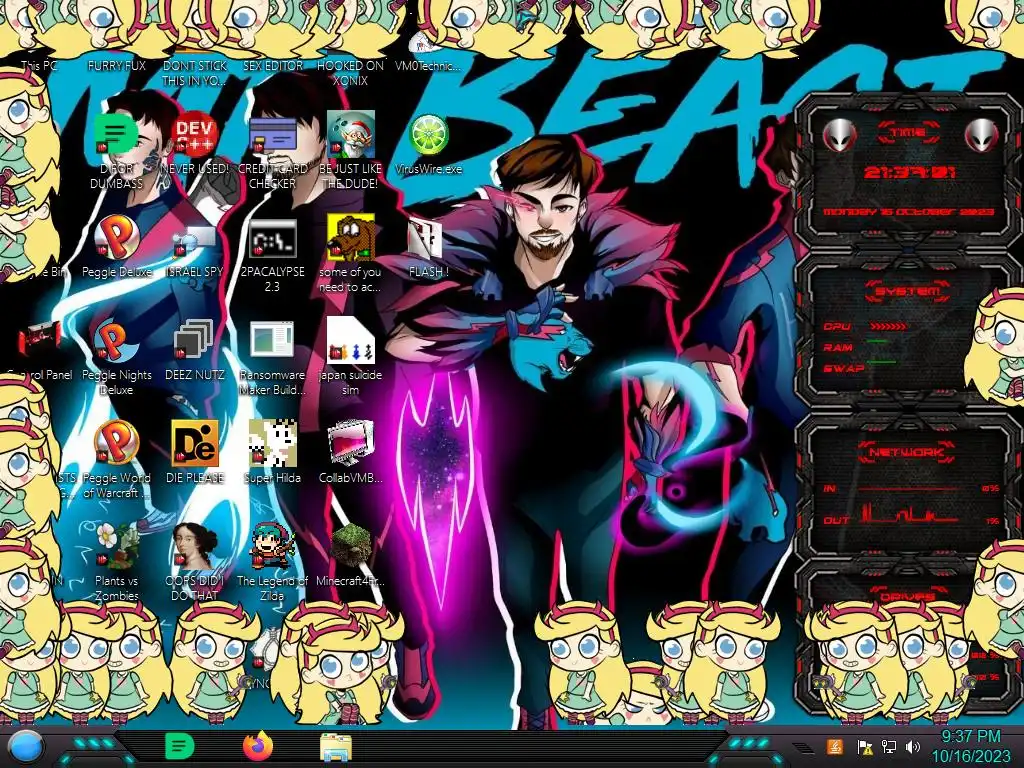
Task: Open Action Center flag tray icon
Action: 864,747
